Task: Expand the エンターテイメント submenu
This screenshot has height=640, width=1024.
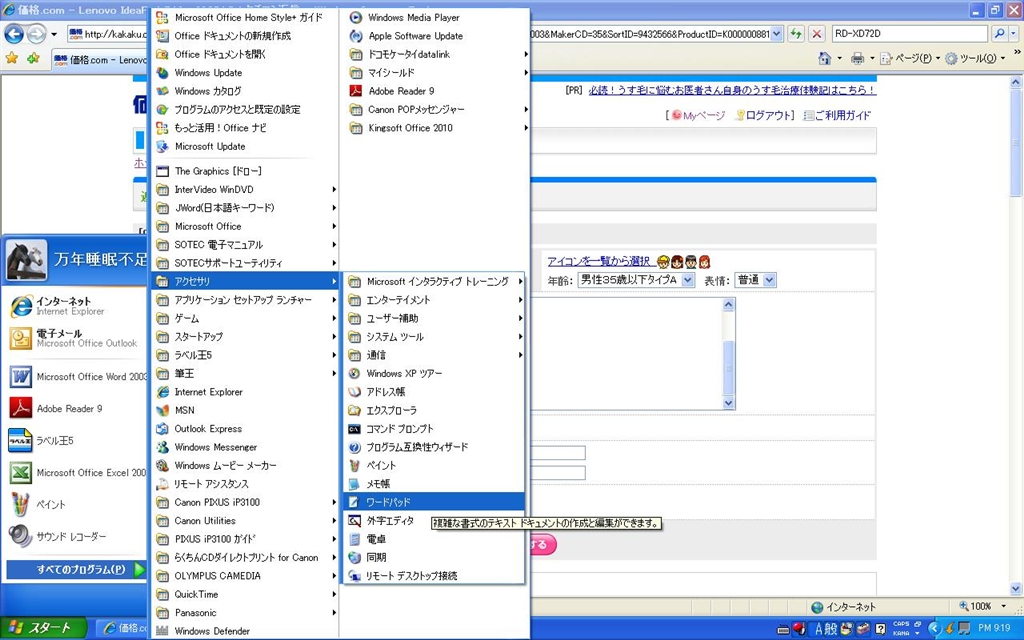Action: coord(434,300)
